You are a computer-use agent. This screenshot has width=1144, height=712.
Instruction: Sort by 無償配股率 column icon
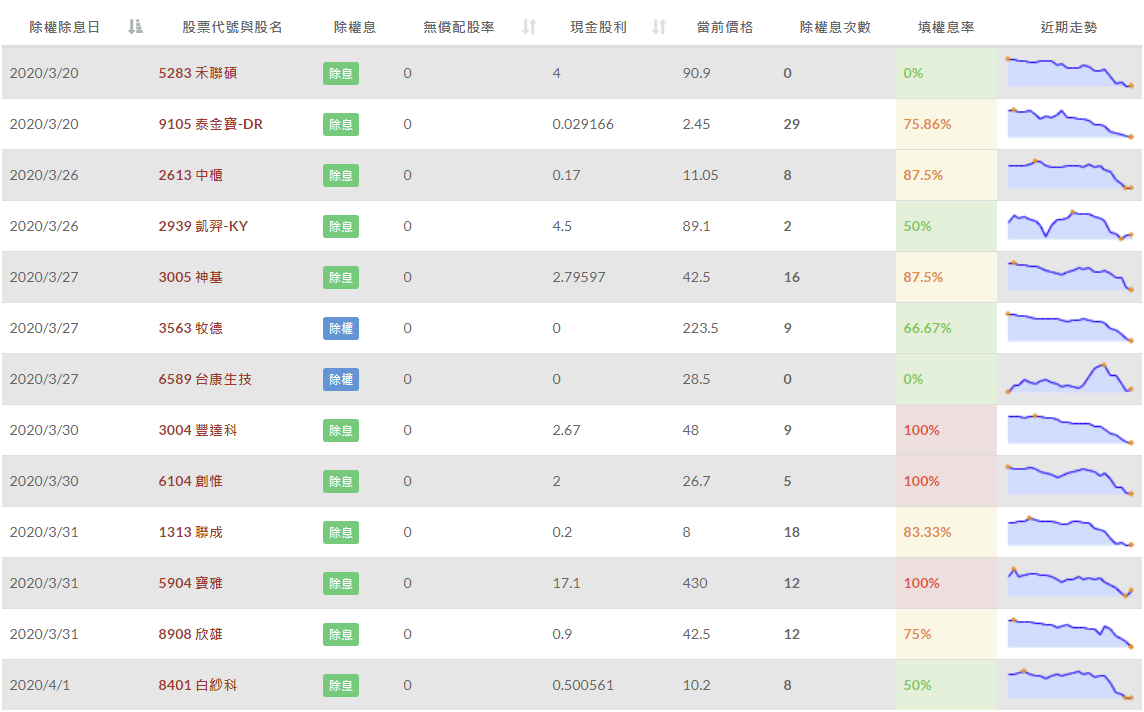point(530,27)
